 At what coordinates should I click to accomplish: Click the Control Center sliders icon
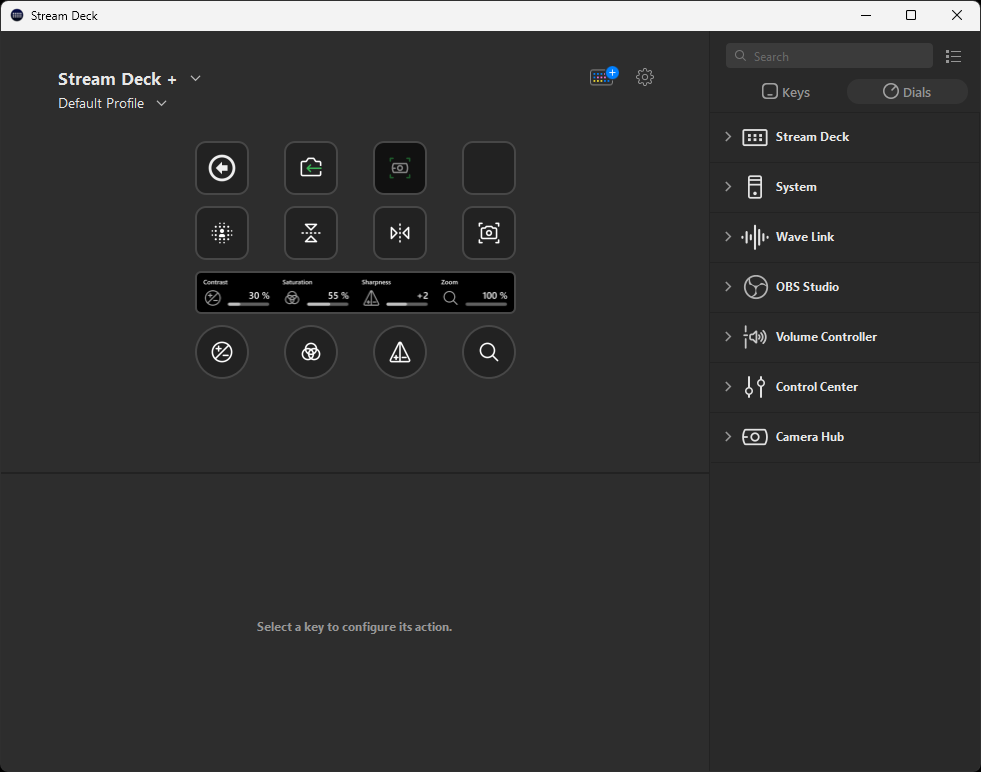point(755,387)
